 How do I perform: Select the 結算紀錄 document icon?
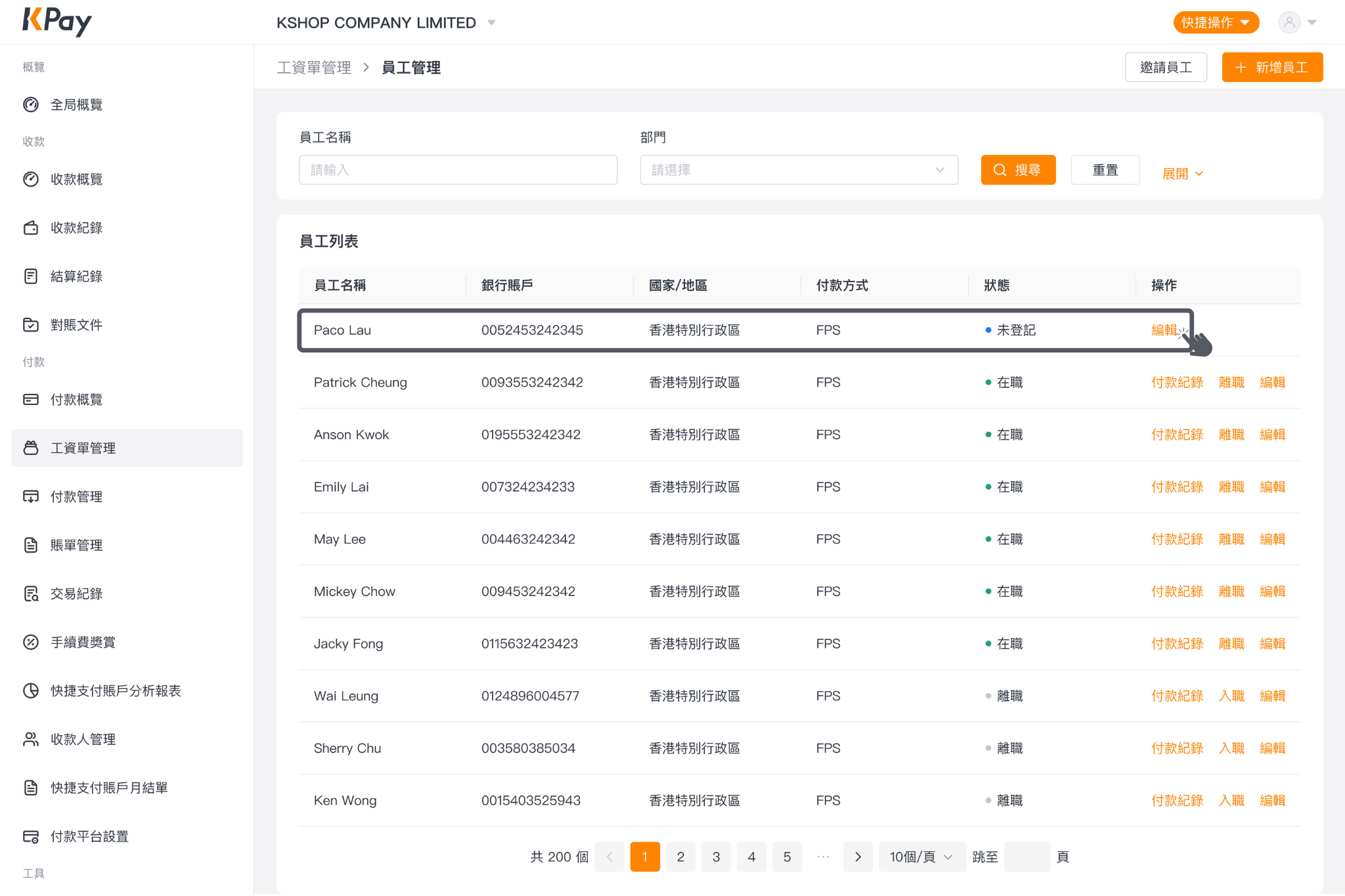pyautogui.click(x=31, y=277)
